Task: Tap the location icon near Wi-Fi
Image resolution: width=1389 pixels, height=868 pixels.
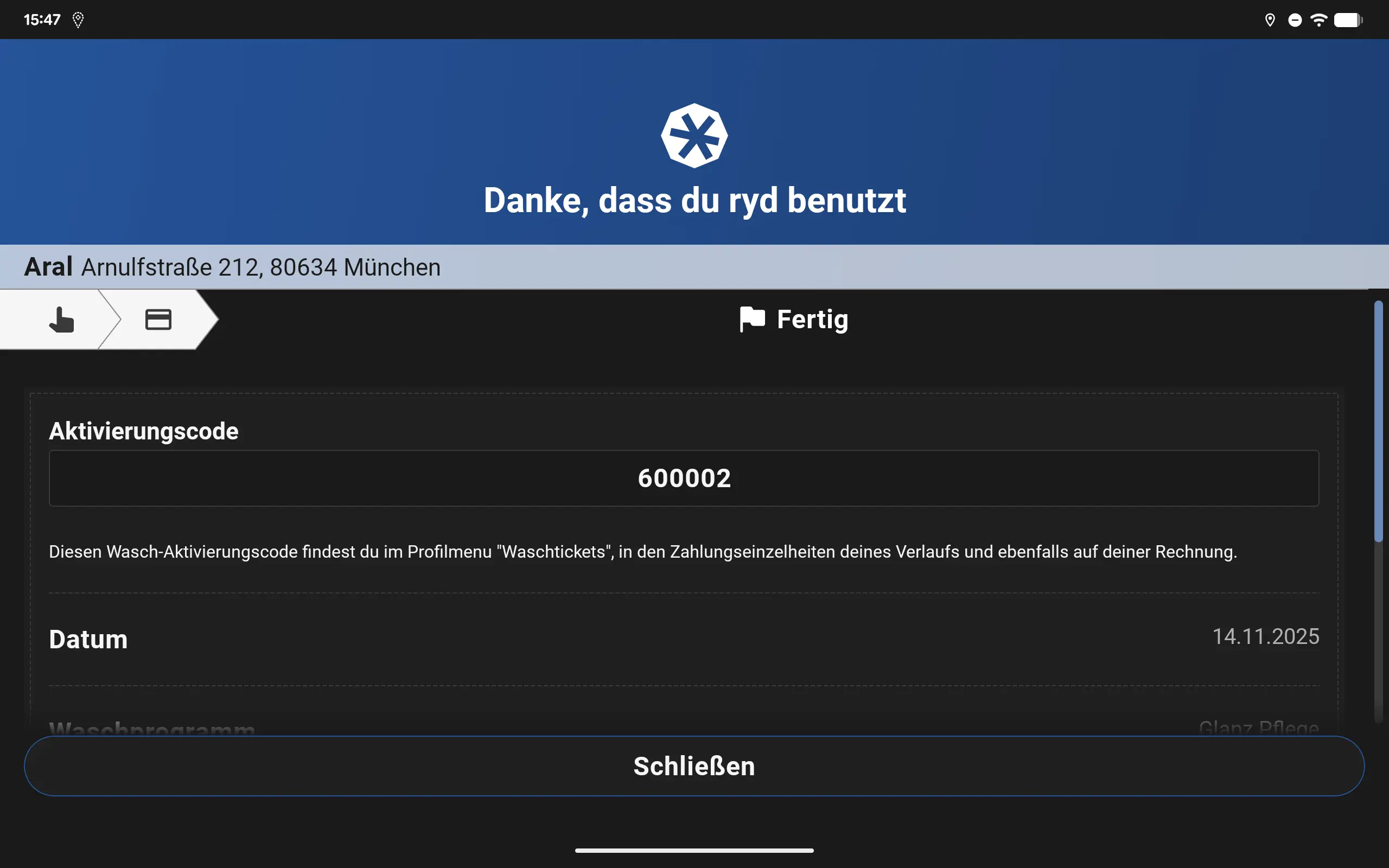Action: [x=1270, y=20]
